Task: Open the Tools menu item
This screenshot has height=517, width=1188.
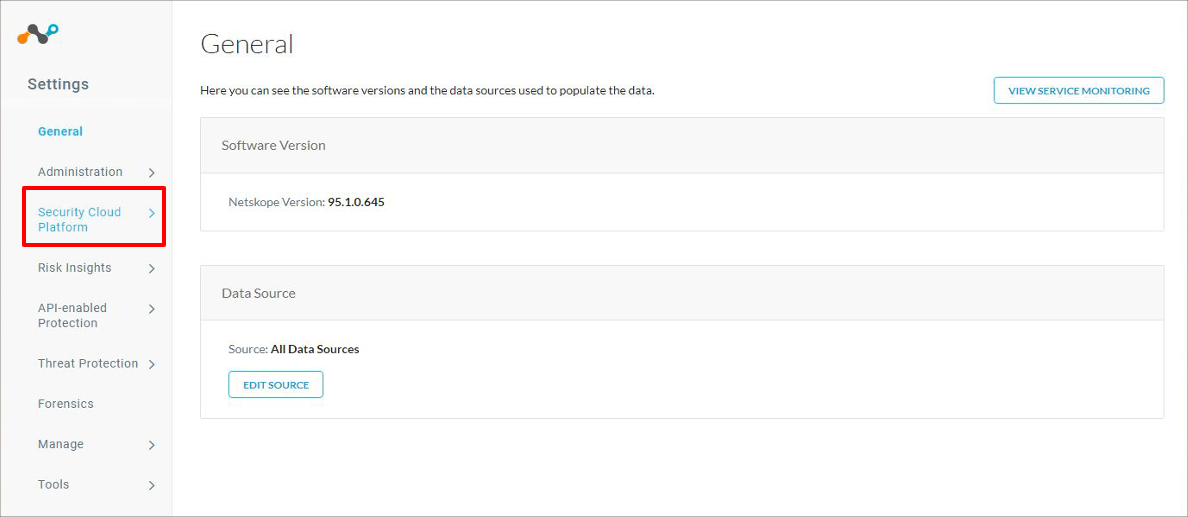Action: (x=53, y=484)
